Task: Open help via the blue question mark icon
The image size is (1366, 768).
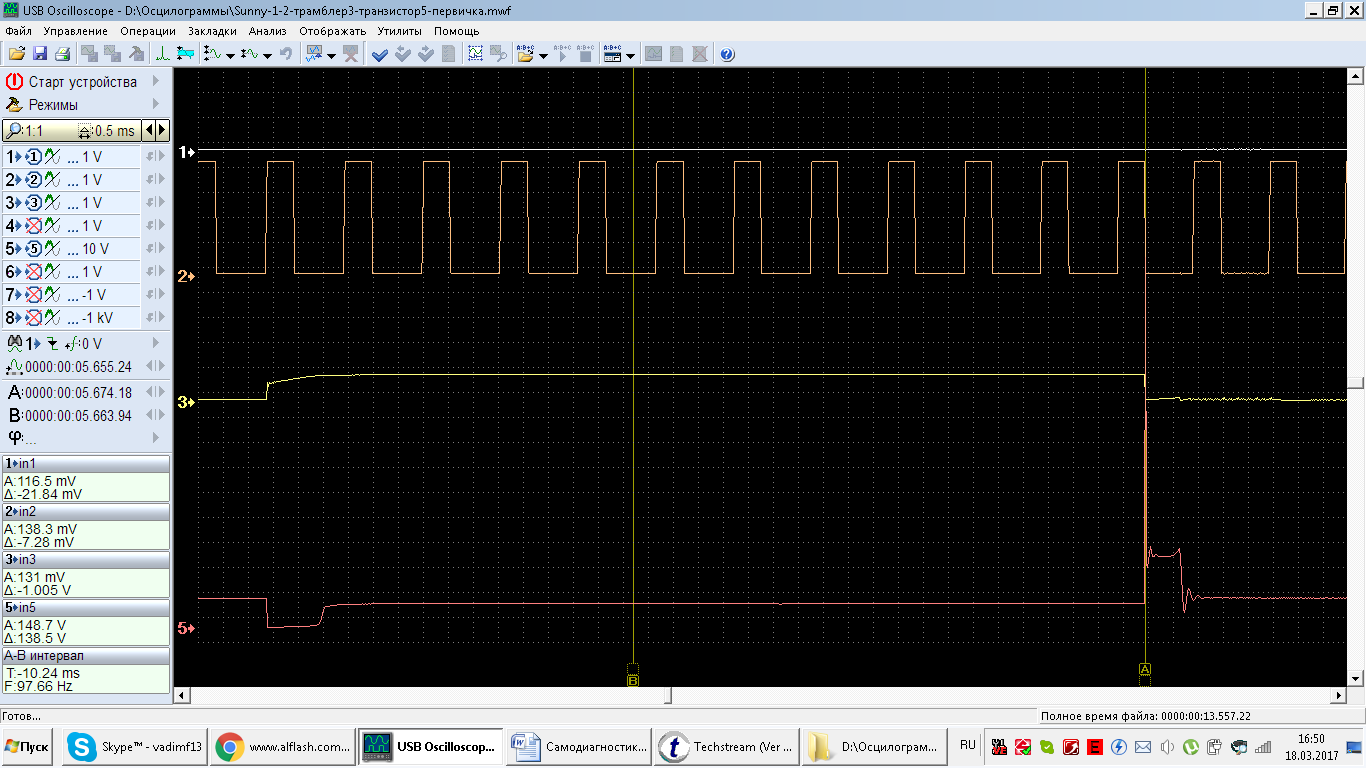Action: click(727, 54)
